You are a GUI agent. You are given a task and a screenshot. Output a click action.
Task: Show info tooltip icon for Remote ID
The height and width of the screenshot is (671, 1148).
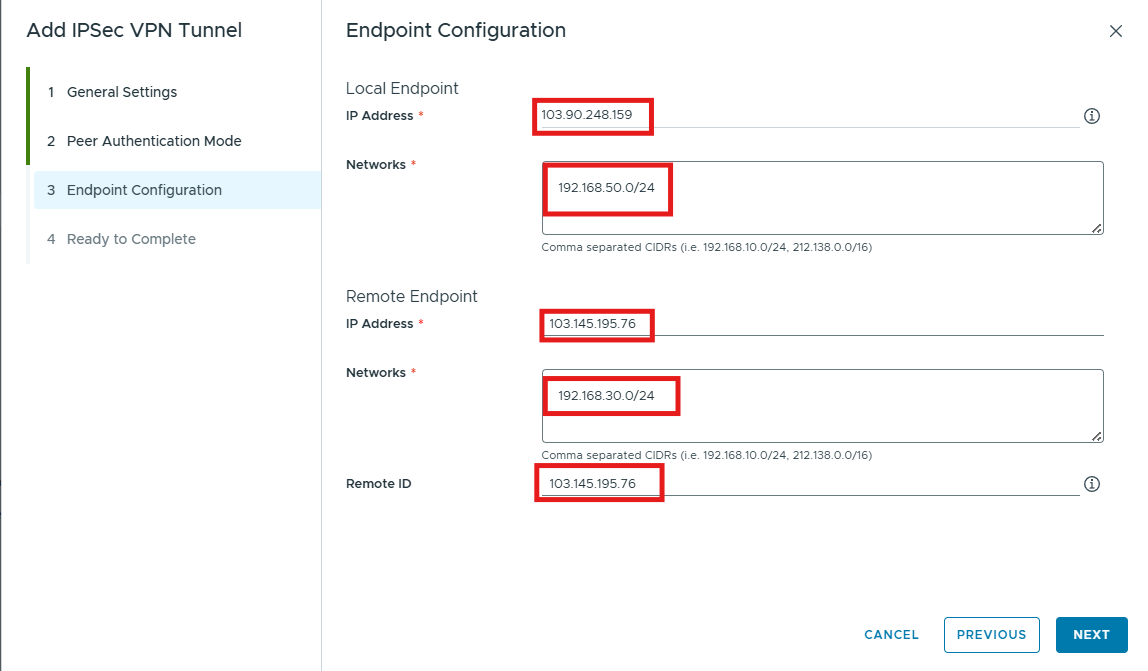(1092, 483)
